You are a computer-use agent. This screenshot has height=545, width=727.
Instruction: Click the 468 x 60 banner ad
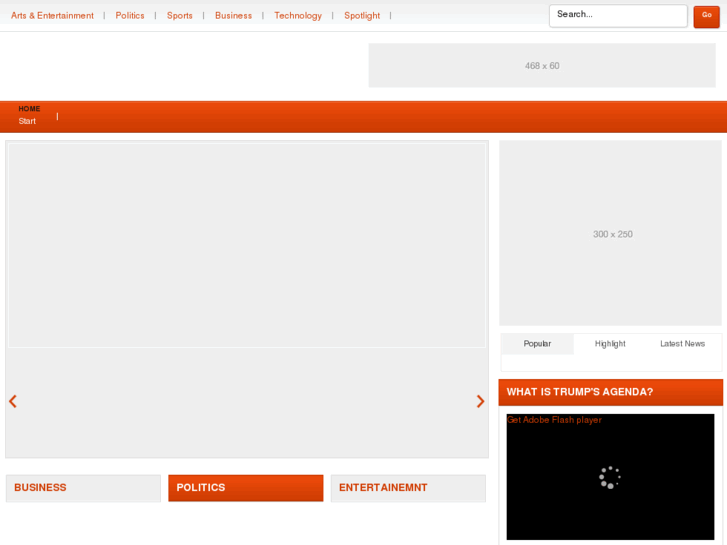click(x=542, y=65)
